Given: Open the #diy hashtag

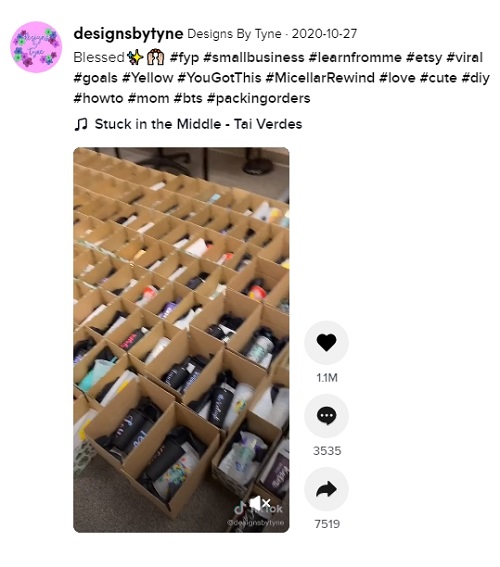Looking at the screenshot, I should [x=476, y=78].
